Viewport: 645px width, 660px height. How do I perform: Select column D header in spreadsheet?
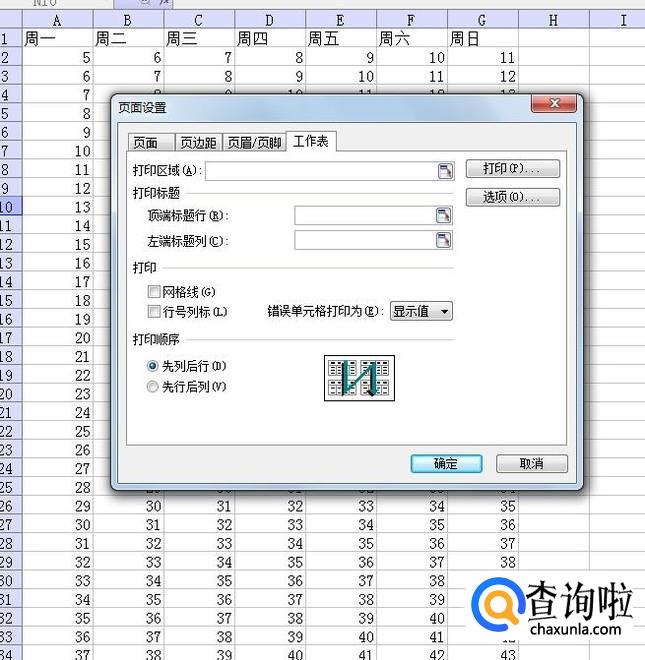tap(269, 20)
